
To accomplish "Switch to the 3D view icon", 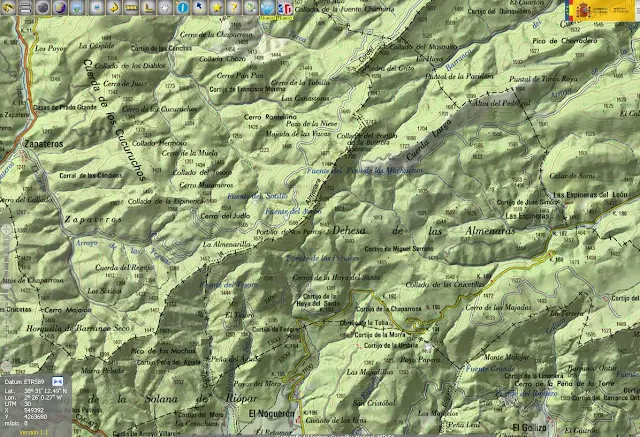I will (285, 9).
